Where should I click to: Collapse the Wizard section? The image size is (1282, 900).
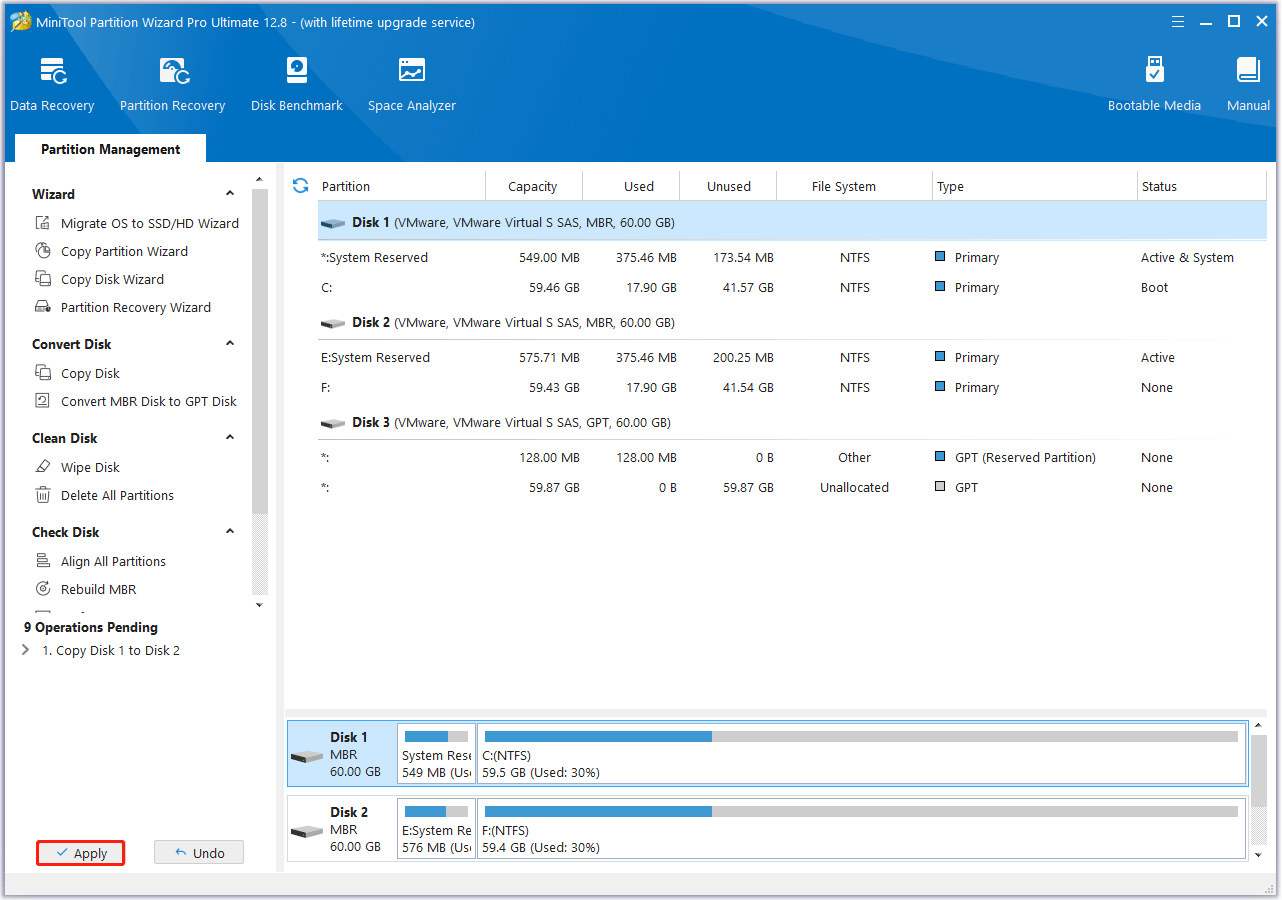(230, 194)
